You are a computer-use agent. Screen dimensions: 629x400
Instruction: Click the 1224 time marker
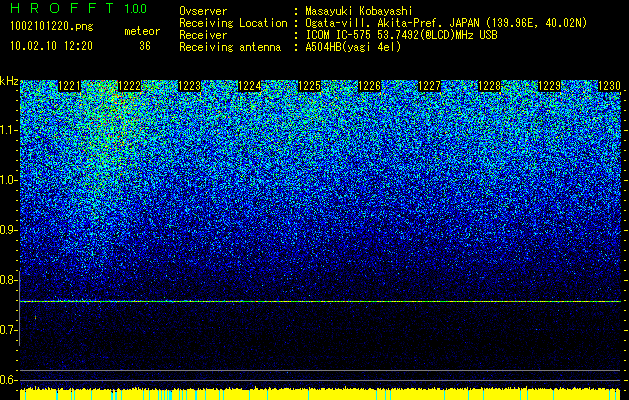click(x=250, y=86)
